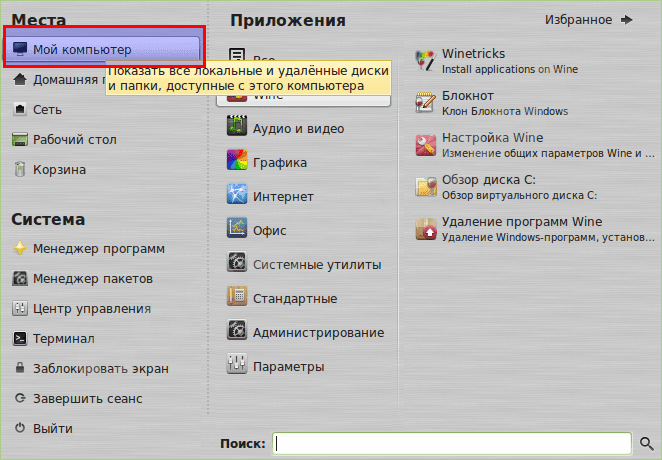Open the Корзина trash icon
Screen dimensions: 662x460
20,169
